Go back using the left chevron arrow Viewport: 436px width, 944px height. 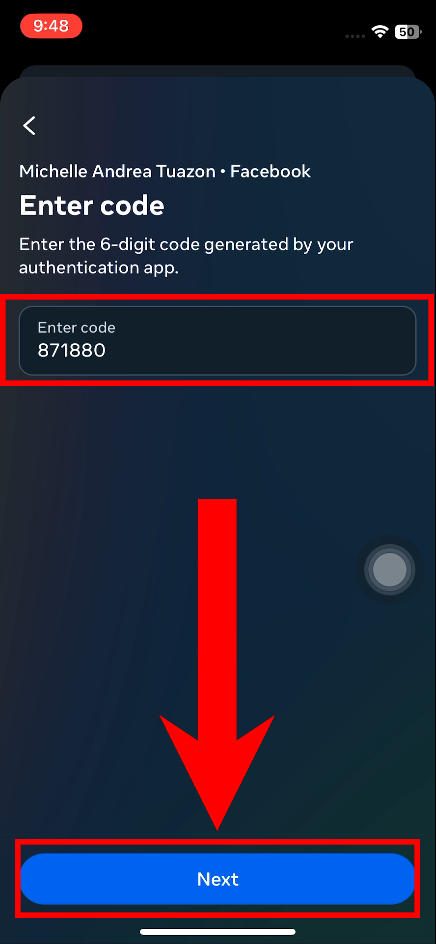pyautogui.click(x=29, y=125)
